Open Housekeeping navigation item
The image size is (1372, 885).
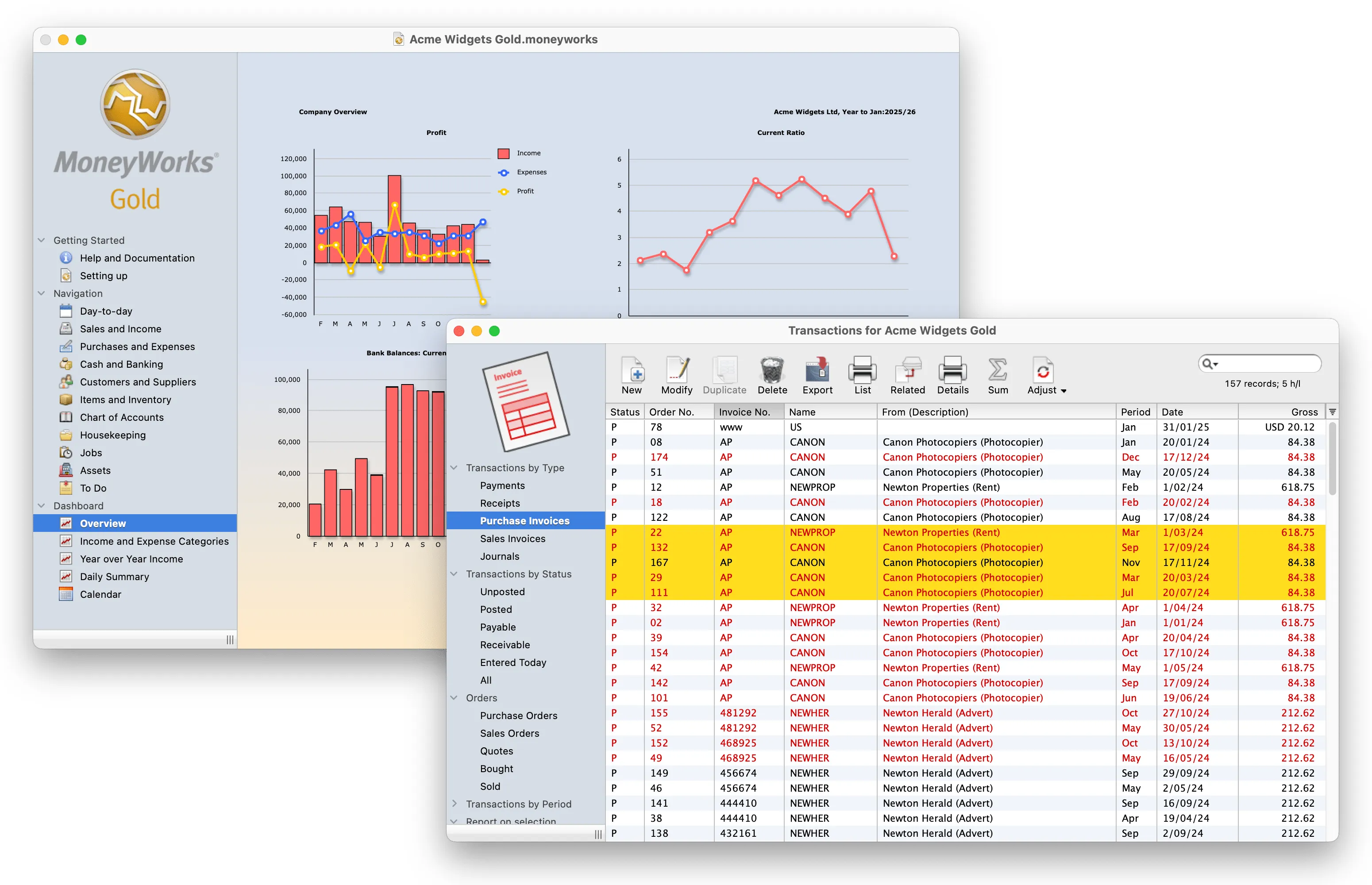tap(113, 435)
